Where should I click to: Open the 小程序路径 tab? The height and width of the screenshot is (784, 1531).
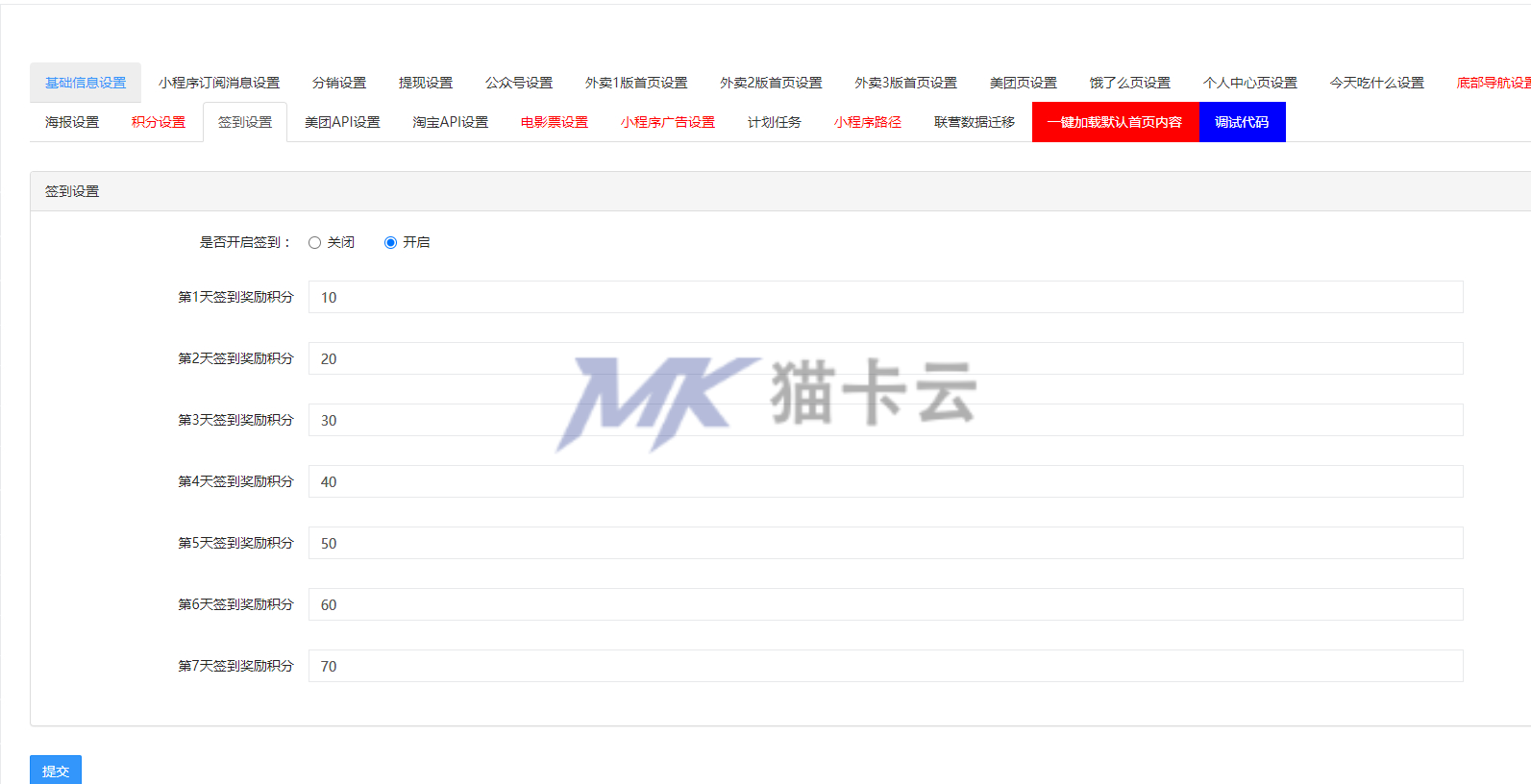click(x=868, y=122)
